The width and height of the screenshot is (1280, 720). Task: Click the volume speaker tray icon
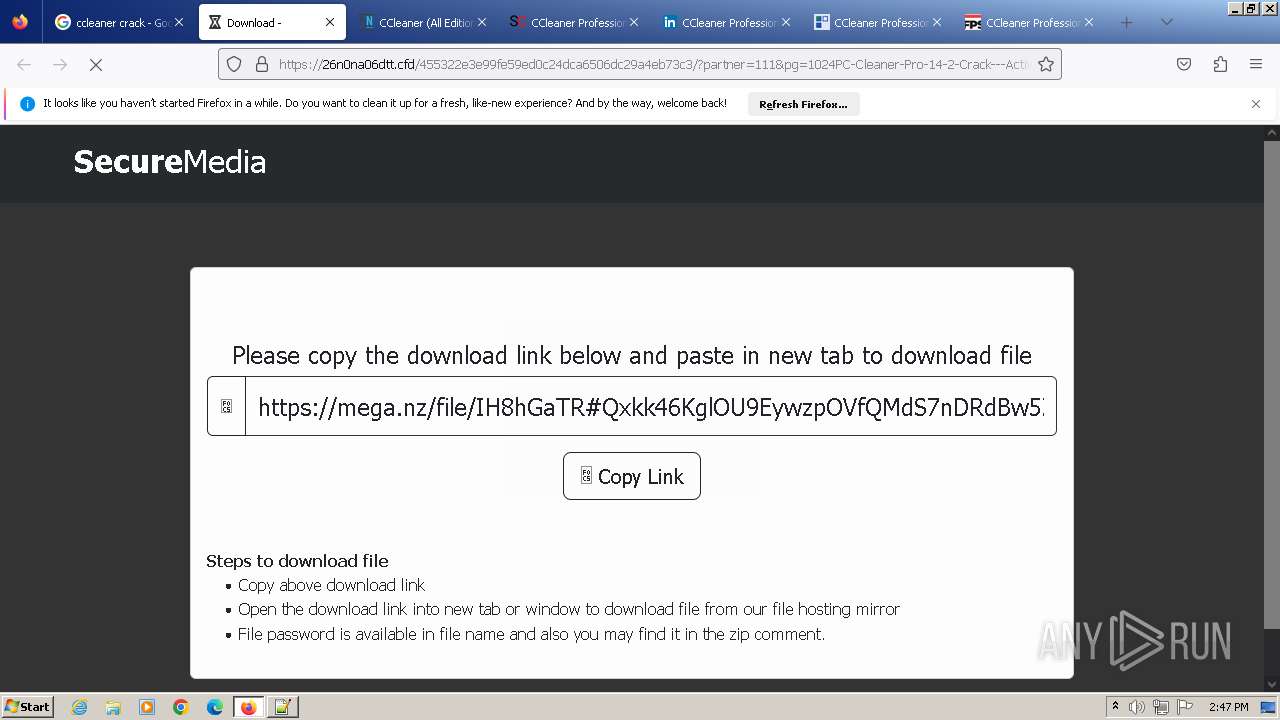tap(1137, 707)
